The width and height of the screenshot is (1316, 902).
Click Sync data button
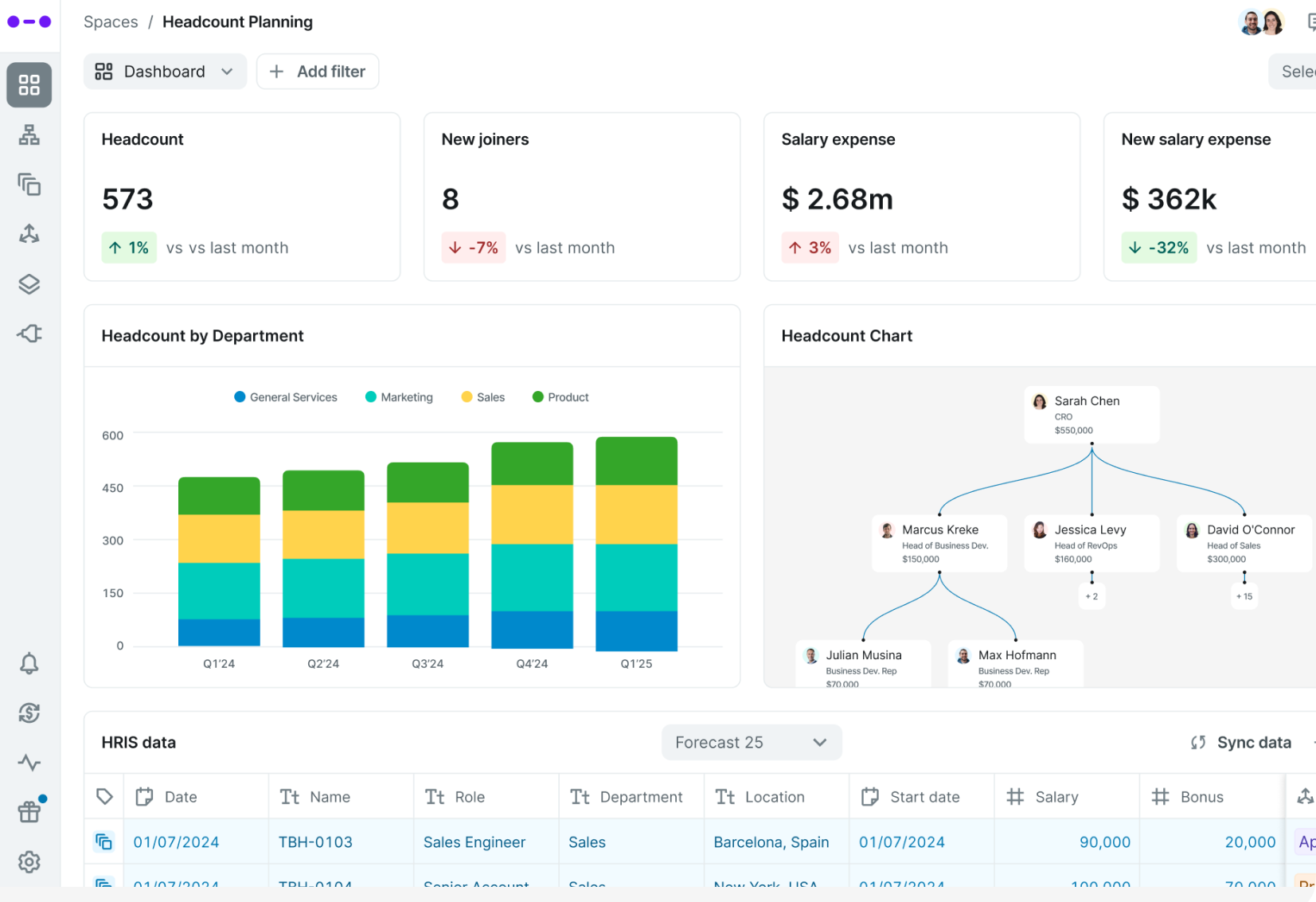pos(1241,743)
